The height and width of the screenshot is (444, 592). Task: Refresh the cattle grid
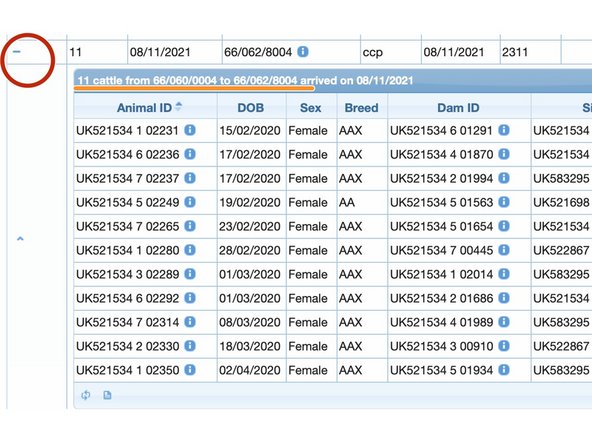pyautogui.click(x=86, y=395)
